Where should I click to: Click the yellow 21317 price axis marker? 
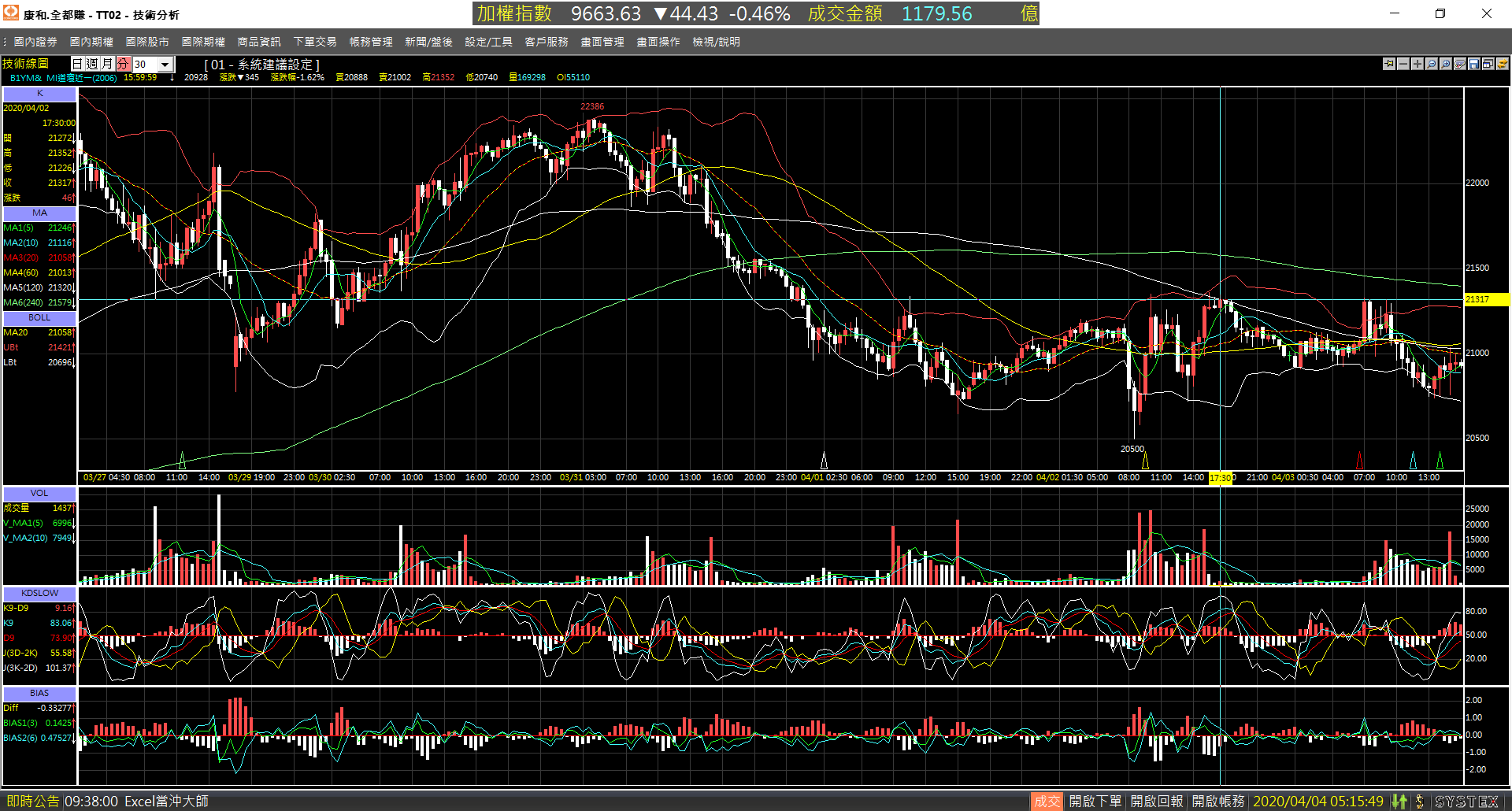(1486, 300)
